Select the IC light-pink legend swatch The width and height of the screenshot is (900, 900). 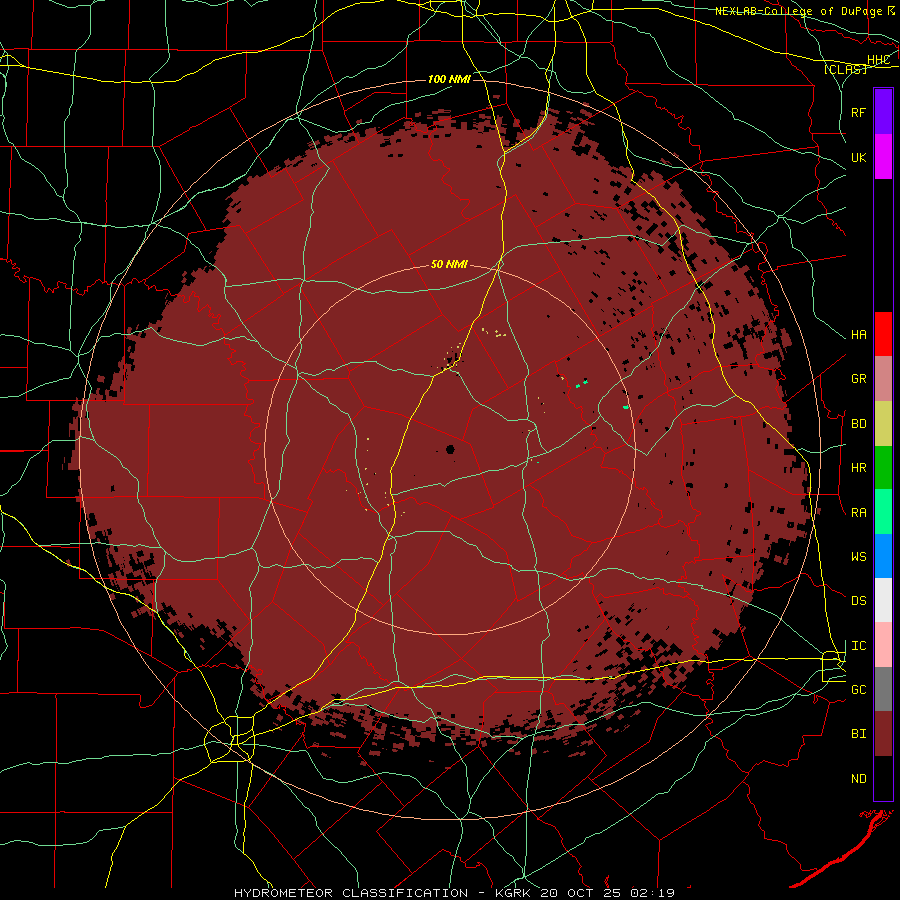tap(883, 645)
